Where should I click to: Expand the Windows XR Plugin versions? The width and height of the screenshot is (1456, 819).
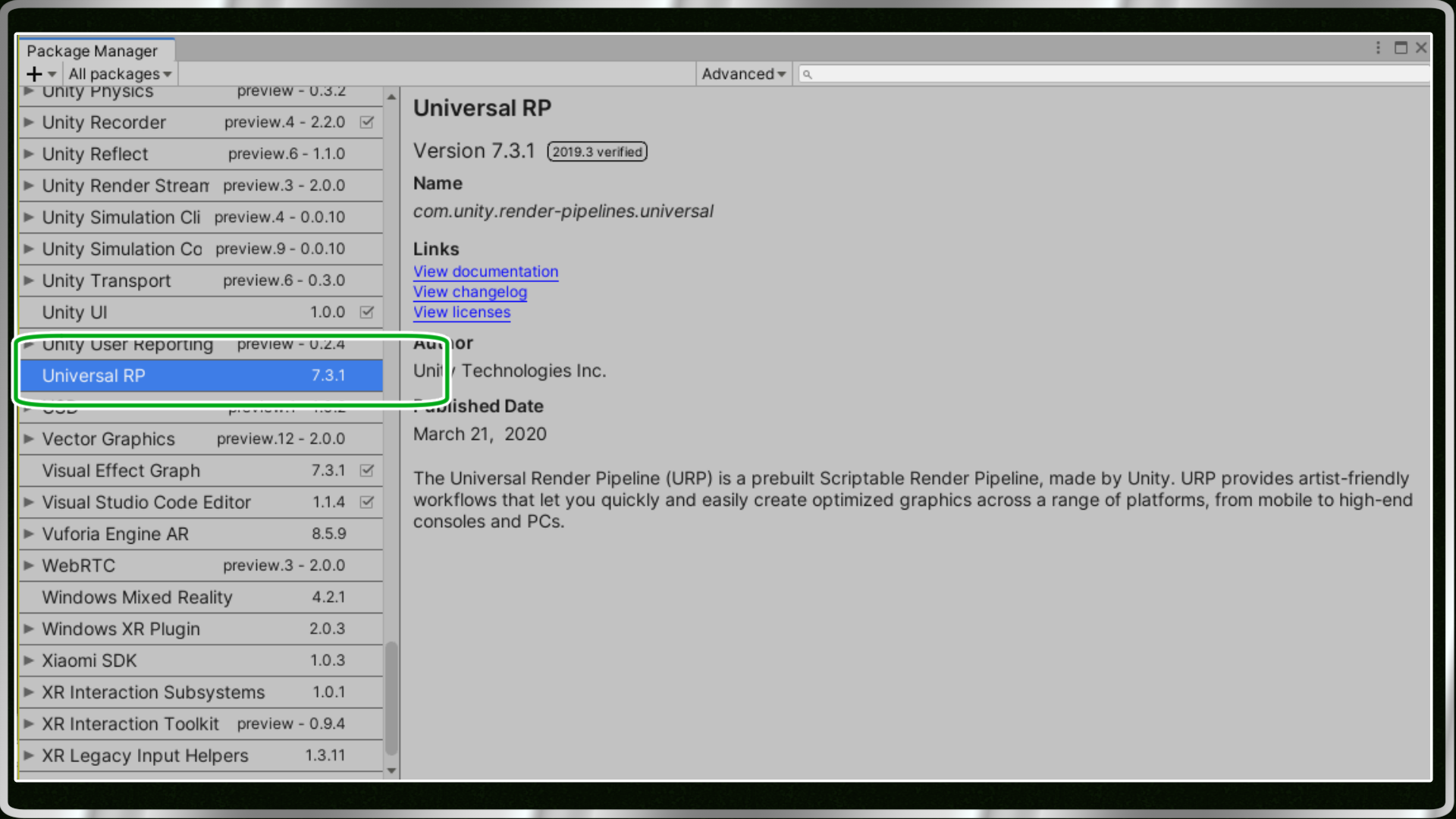click(28, 629)
